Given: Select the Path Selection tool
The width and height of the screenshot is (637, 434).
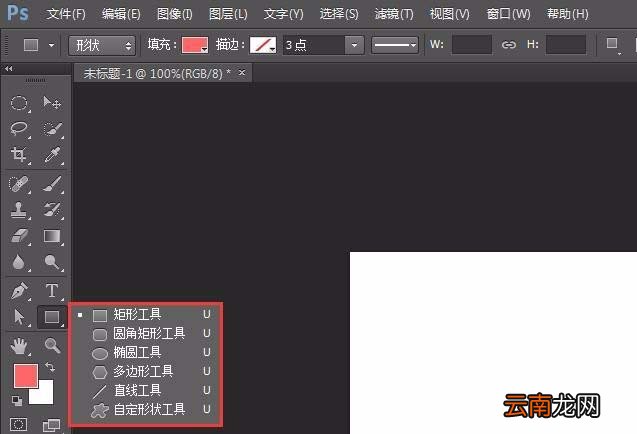Looking at the screenshot, I should pos(19,317).
